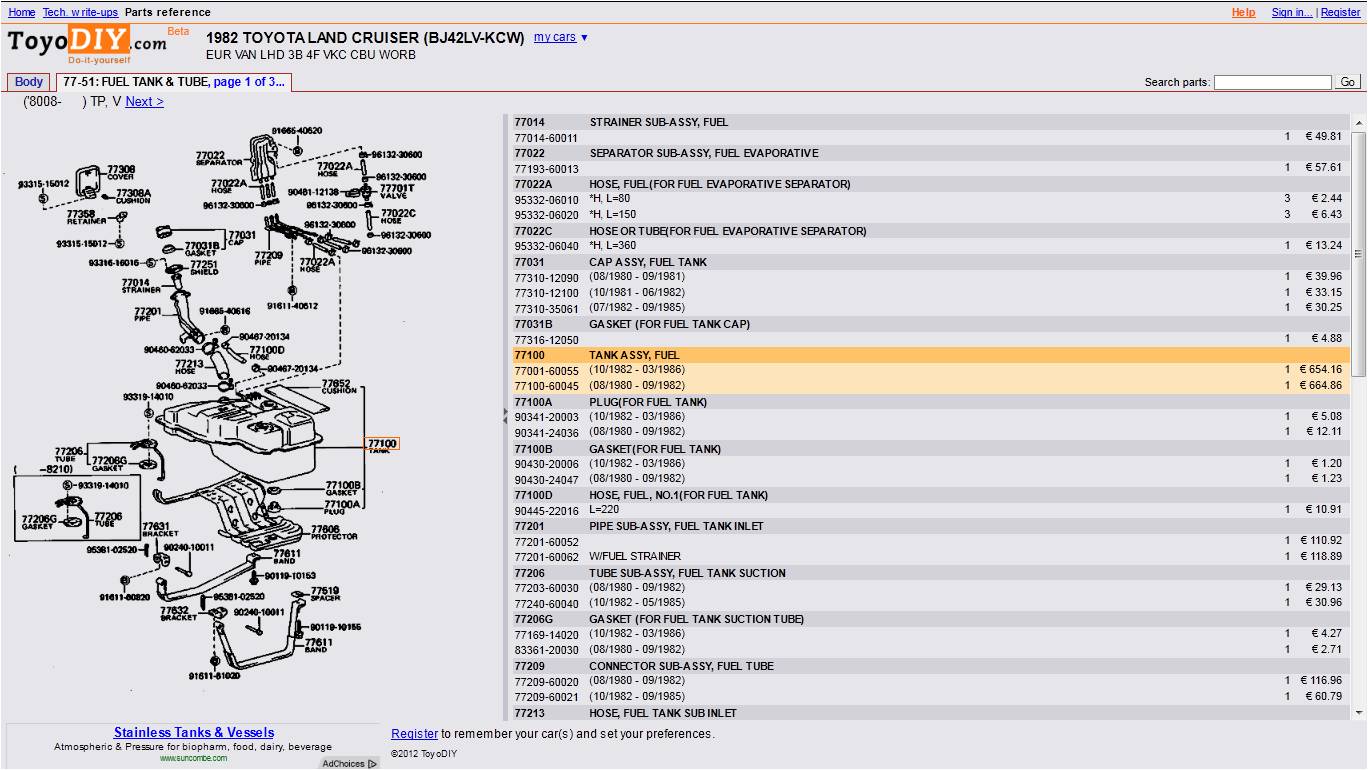Click part number 95332-06020
Screen dimensions: 1368x770
546,215
